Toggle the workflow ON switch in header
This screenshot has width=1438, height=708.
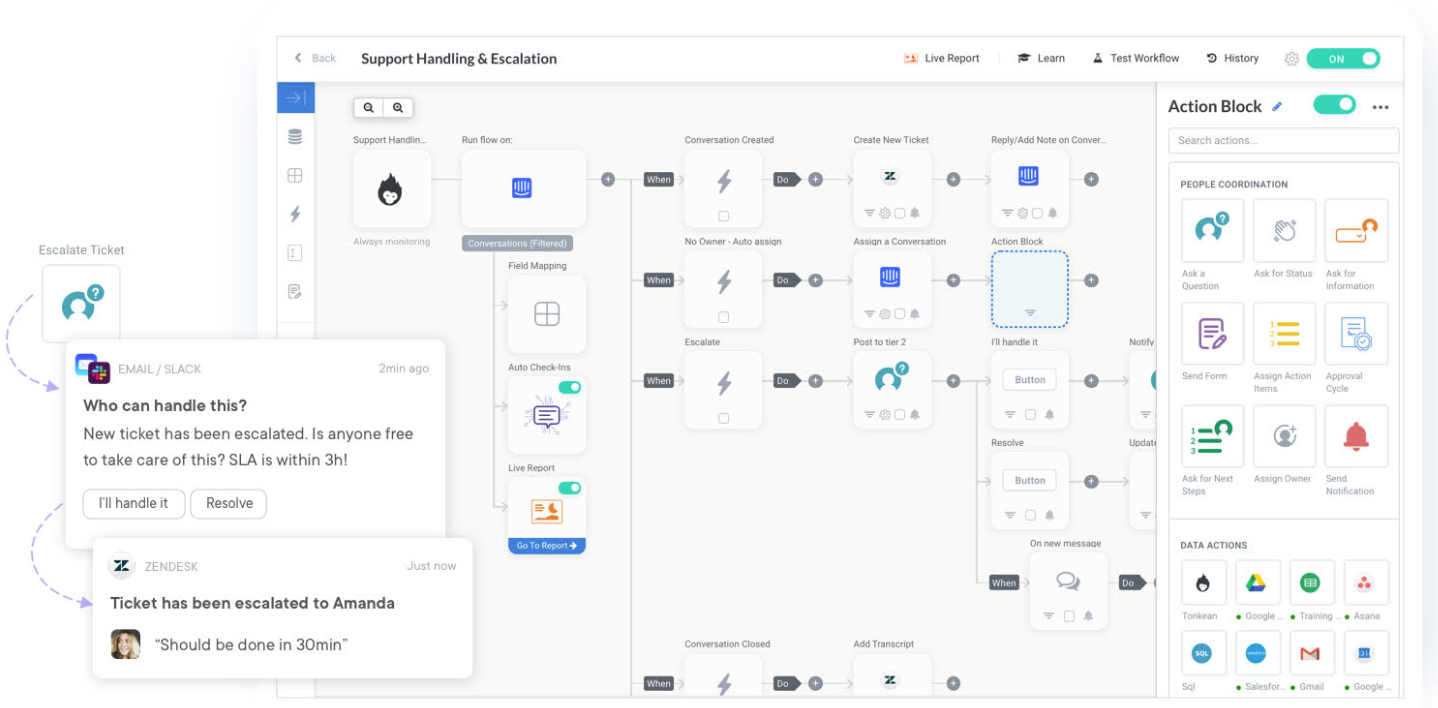tap(1342, 59)
